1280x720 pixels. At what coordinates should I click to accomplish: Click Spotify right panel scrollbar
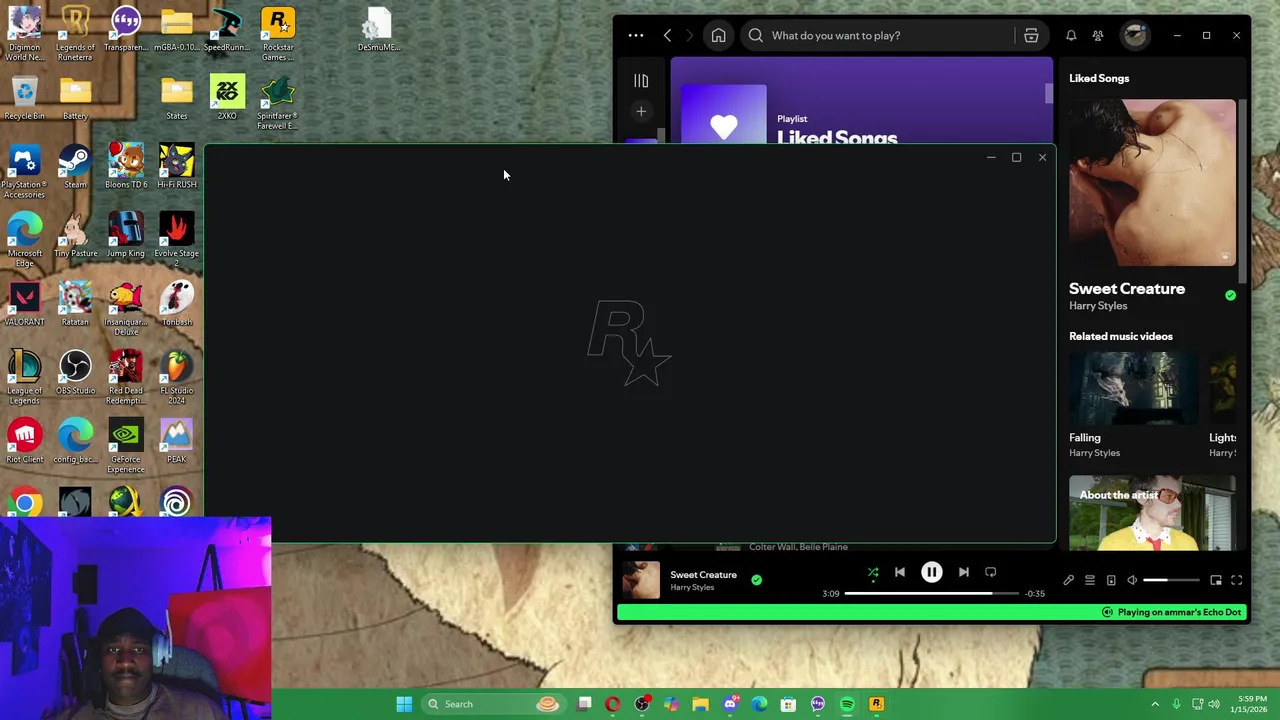1243,190
